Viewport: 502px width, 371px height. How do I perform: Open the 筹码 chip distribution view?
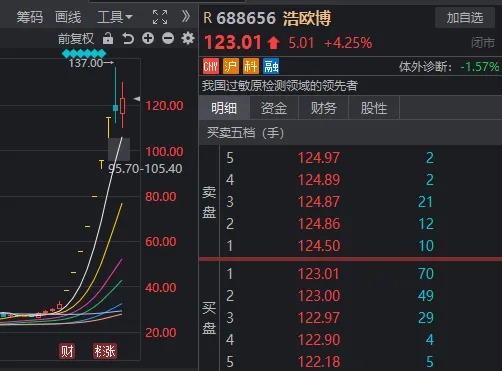pyautogui.click(x=30, y=17)
